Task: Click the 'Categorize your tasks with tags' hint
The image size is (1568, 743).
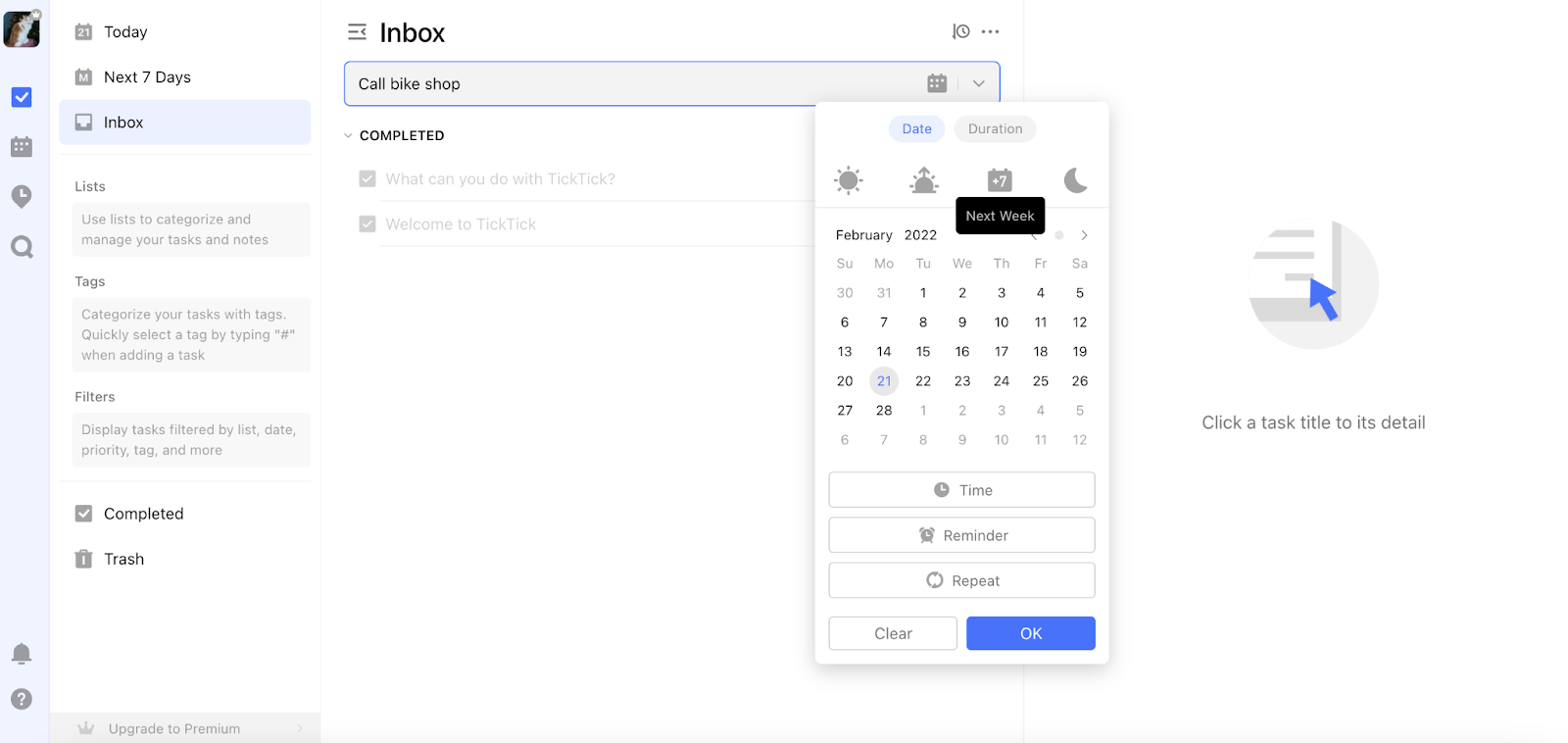Action: [x=191, y=334]
